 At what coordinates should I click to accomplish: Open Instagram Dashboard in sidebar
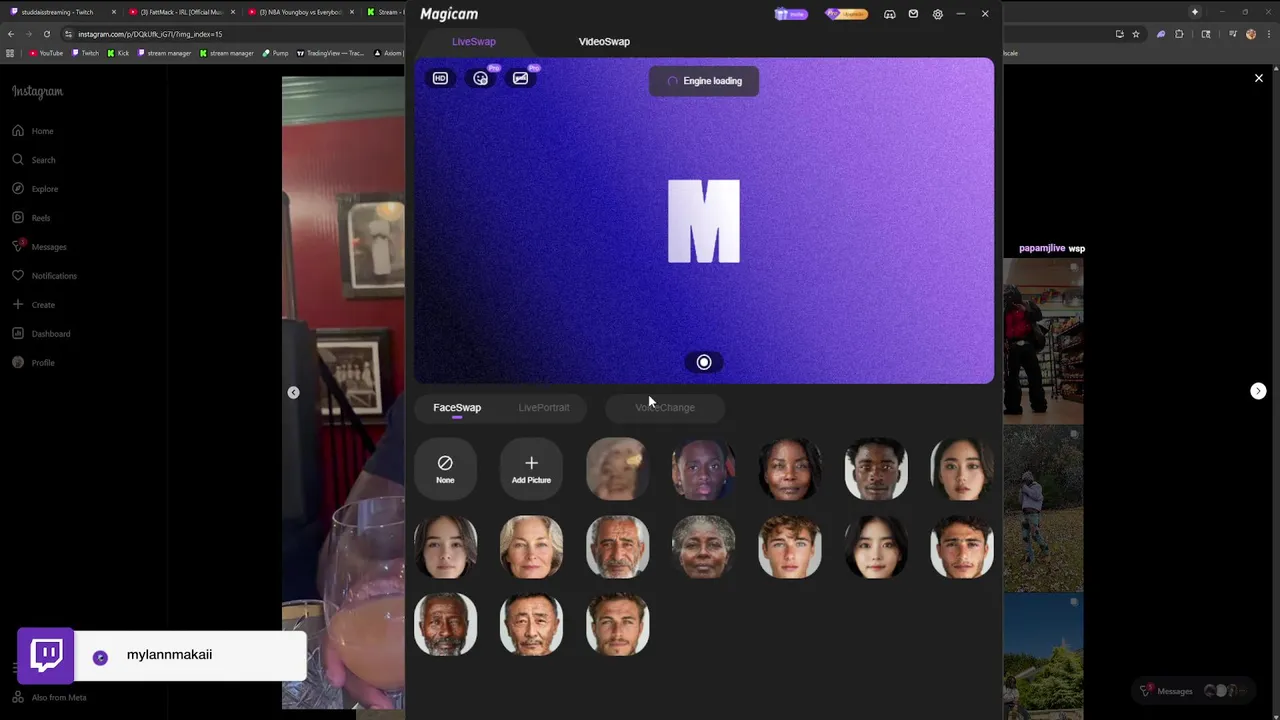41,334
